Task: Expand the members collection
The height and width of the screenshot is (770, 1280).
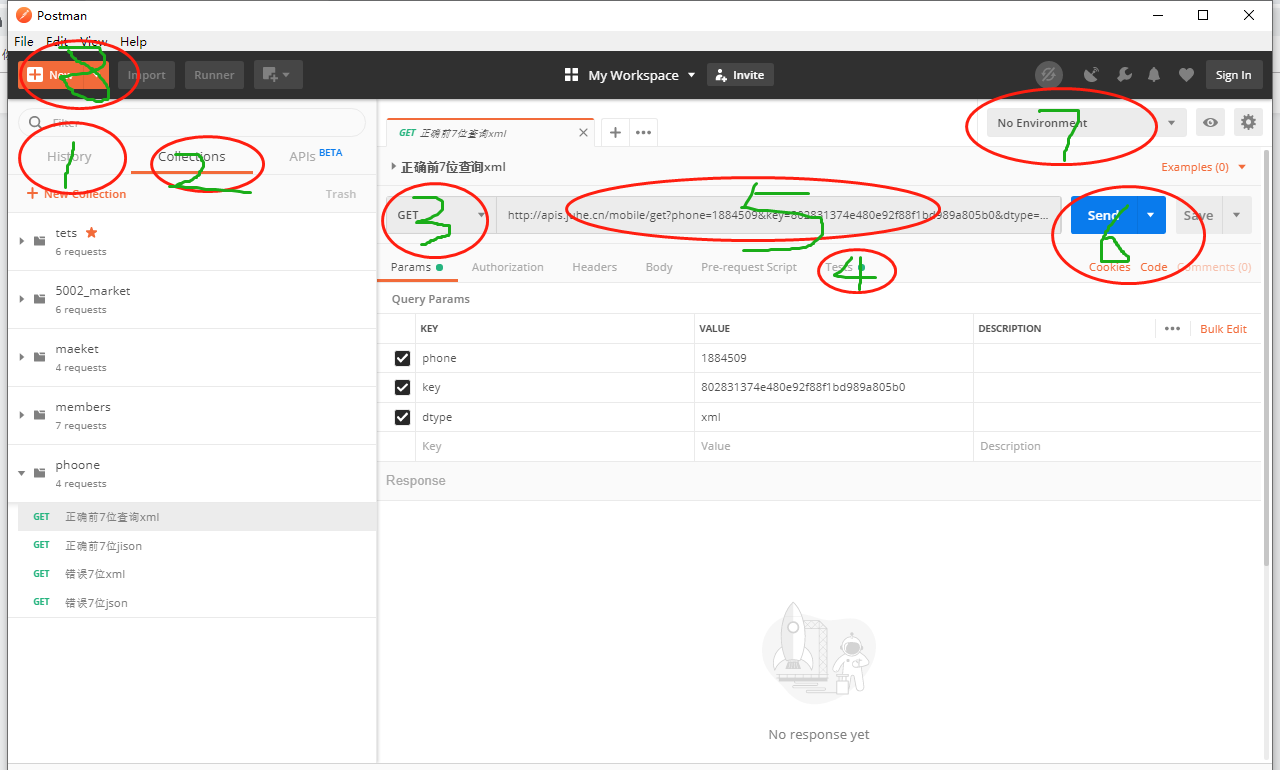Action: (22, 415)
